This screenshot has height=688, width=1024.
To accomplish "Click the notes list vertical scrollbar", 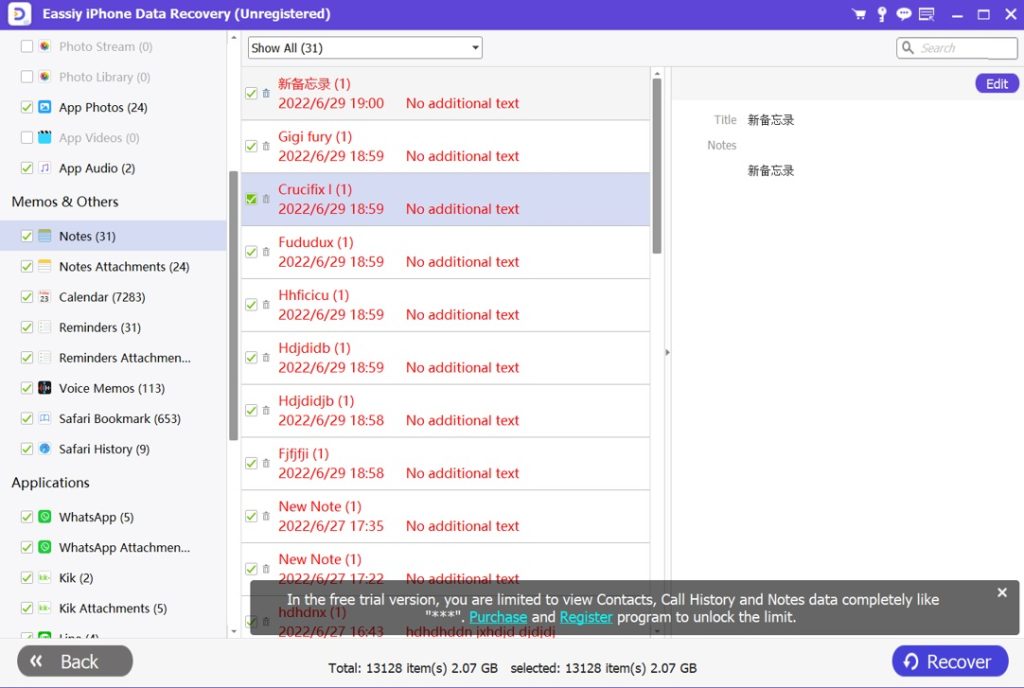I will click(x=657, y=165).
